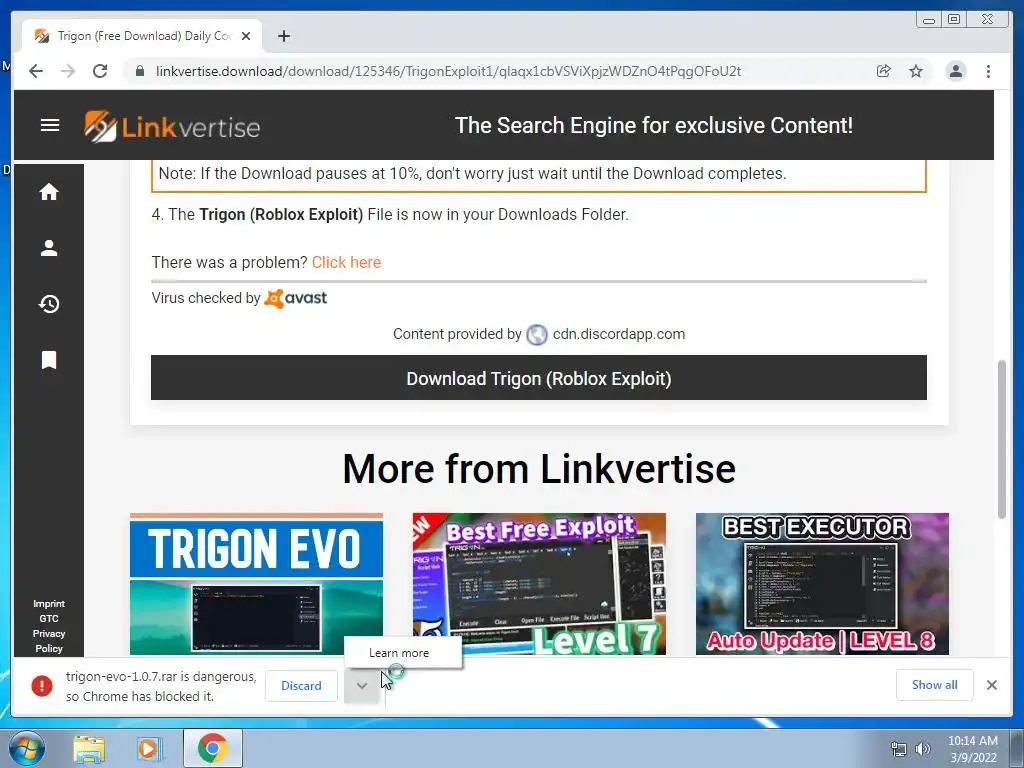Screen dimensions: 1024x768
Task: Bookmark this page with the star
Action: tap(916, 71)
